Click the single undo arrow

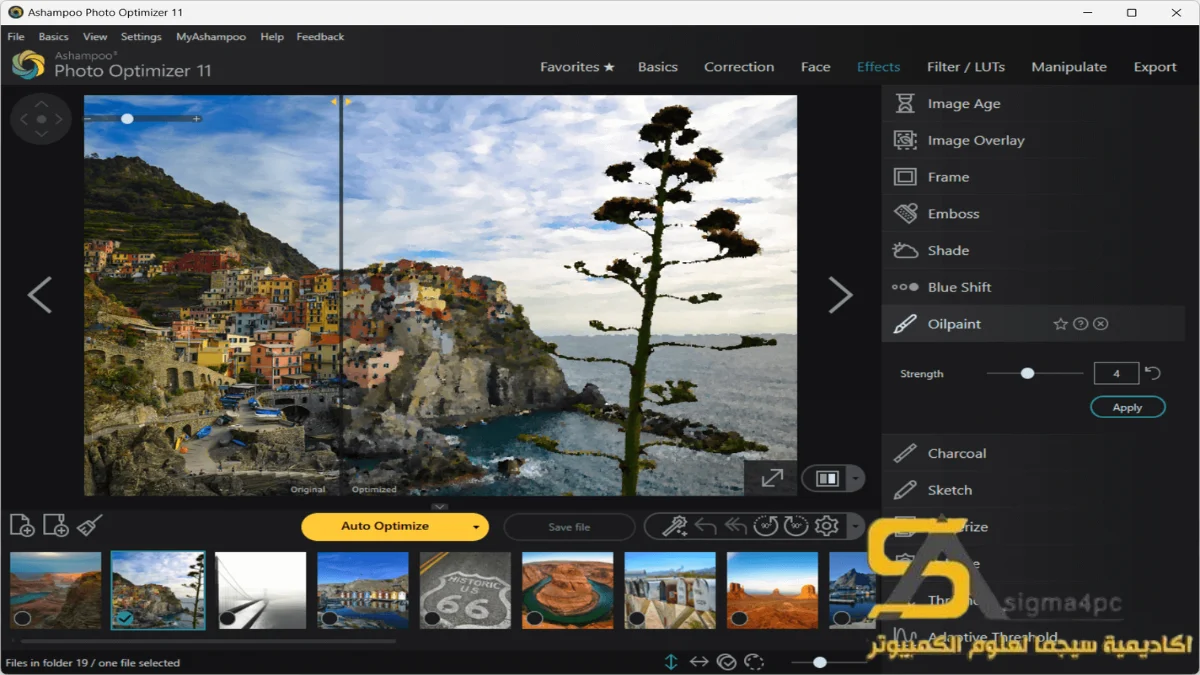705,526
